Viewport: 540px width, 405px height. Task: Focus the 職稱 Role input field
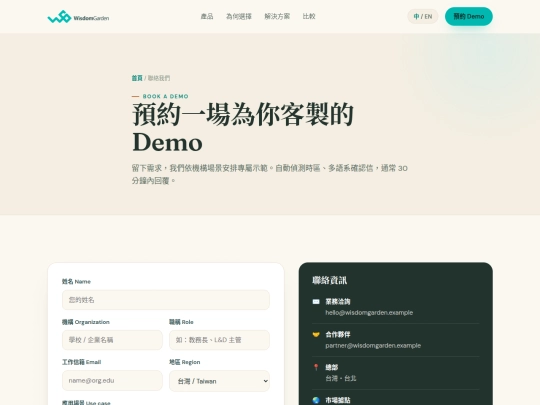pyautogui.click(x=219, y=340)
